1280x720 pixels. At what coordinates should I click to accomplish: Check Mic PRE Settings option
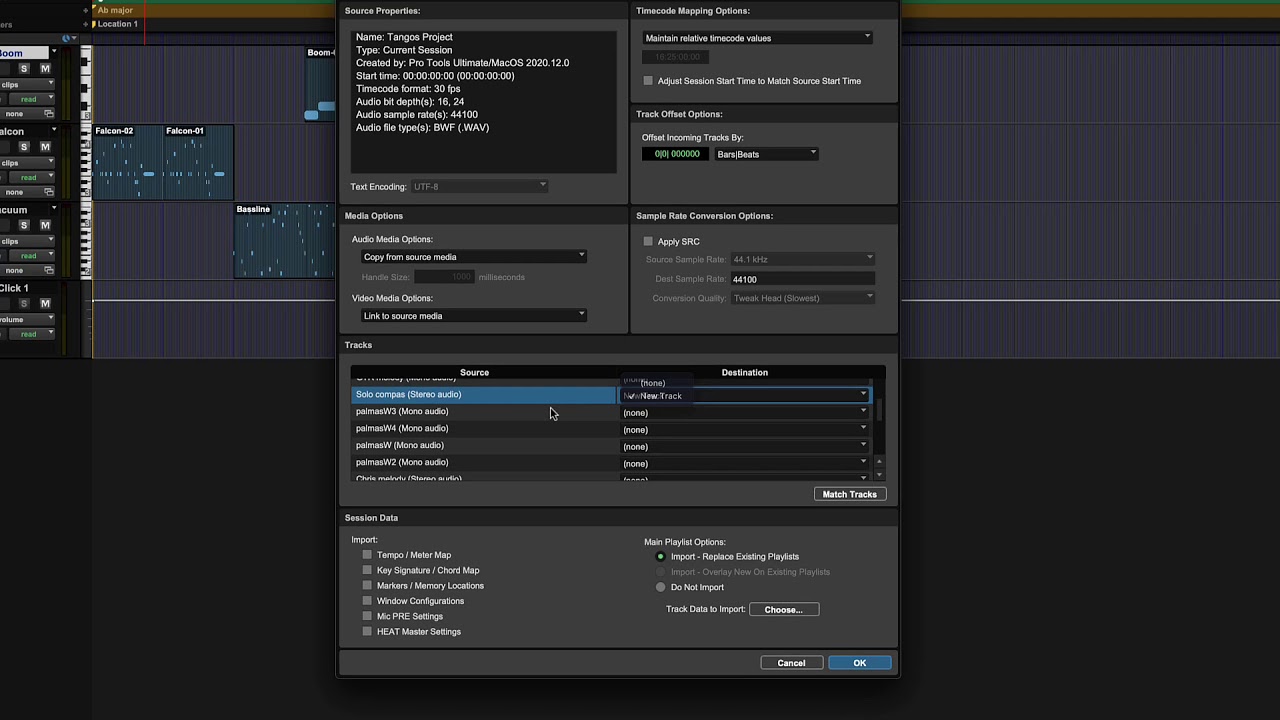tap(367, 616)
